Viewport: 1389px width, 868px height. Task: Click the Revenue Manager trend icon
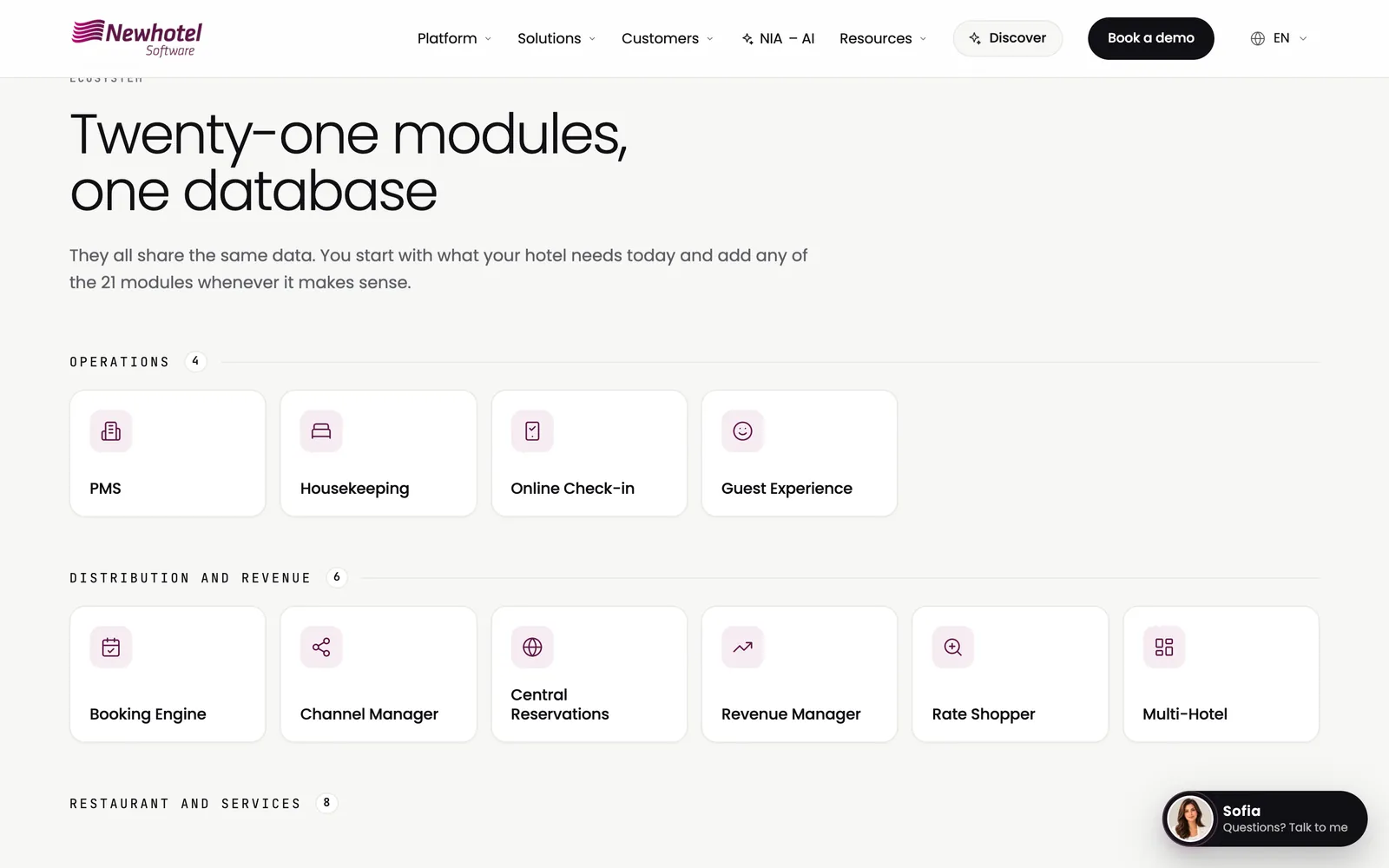click(742, 648)
